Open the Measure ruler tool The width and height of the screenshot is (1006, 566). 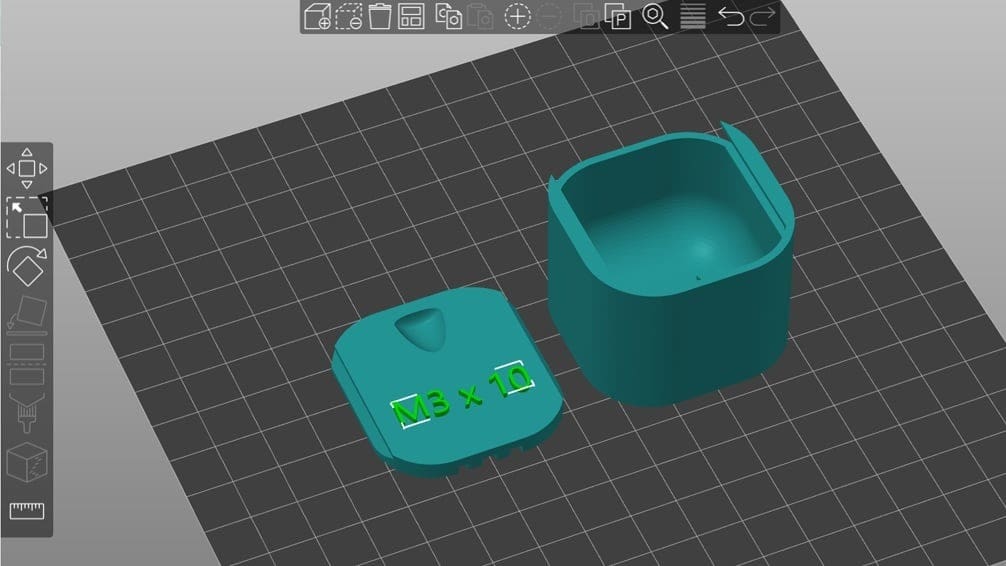27,511
